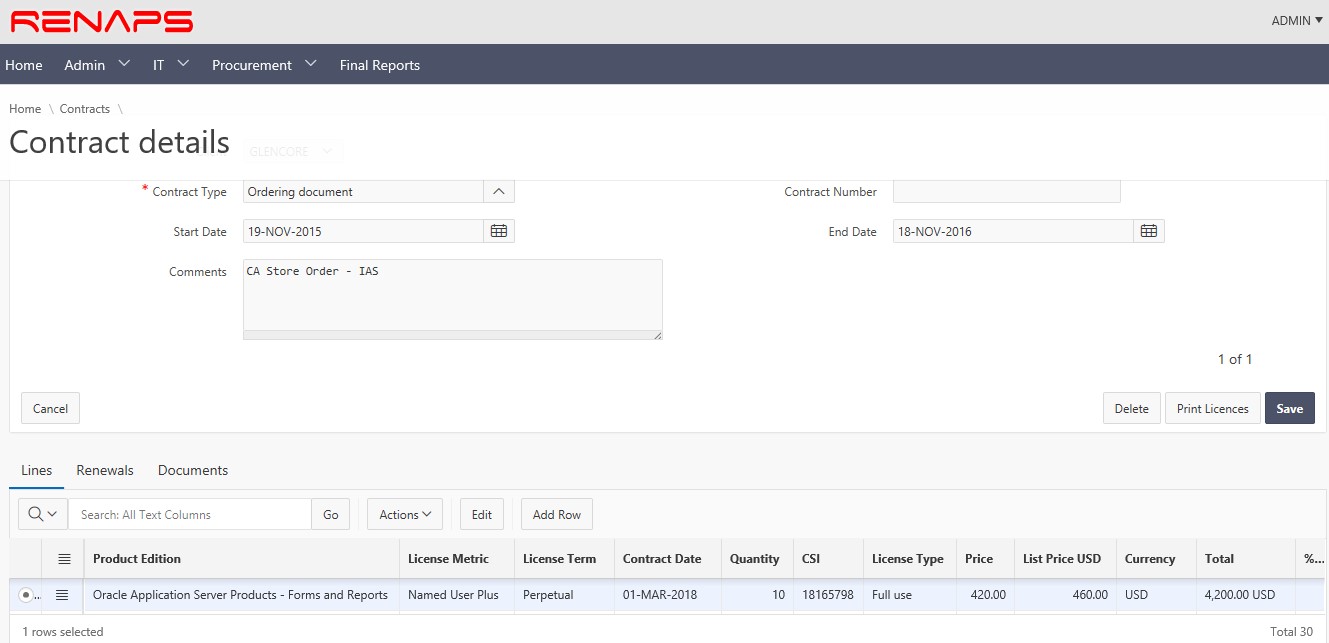Click Print Licences button
Screen dimensions: 1329x643
pos(1213,408)
